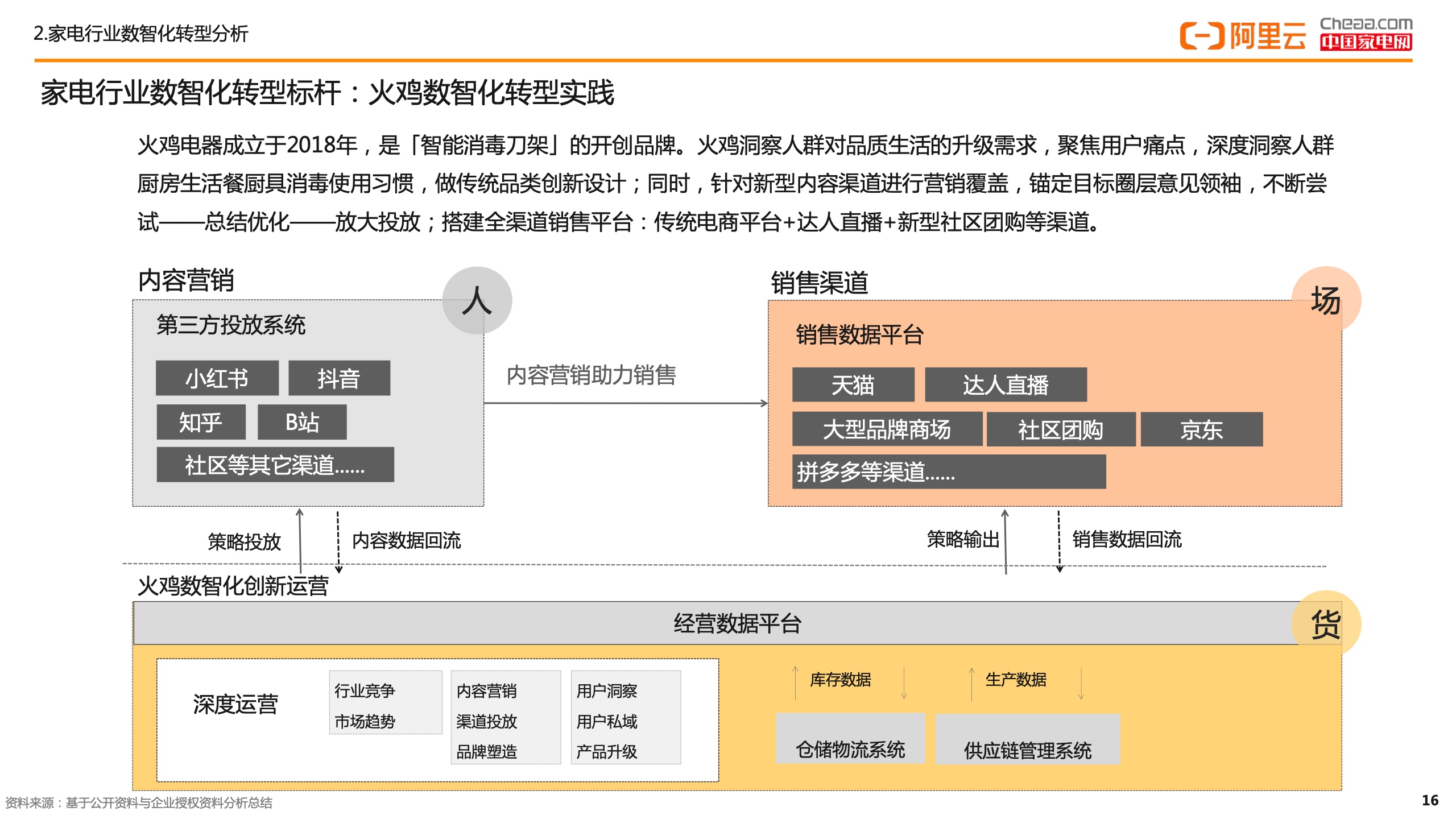The width and height of the screenshot is (1456, 819).
Task: Click the 品牌塑造 text
Action: click(x=486, y=752)
